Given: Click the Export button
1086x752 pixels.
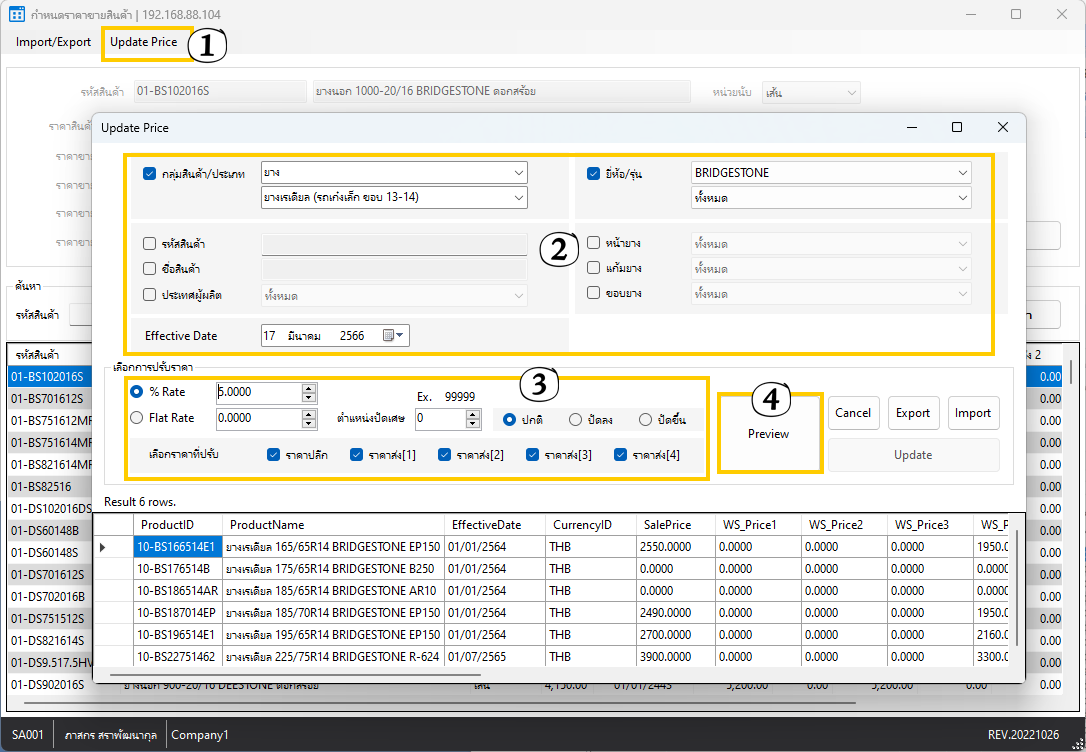Looking at the screenshot, I should [x=913, y=413].
